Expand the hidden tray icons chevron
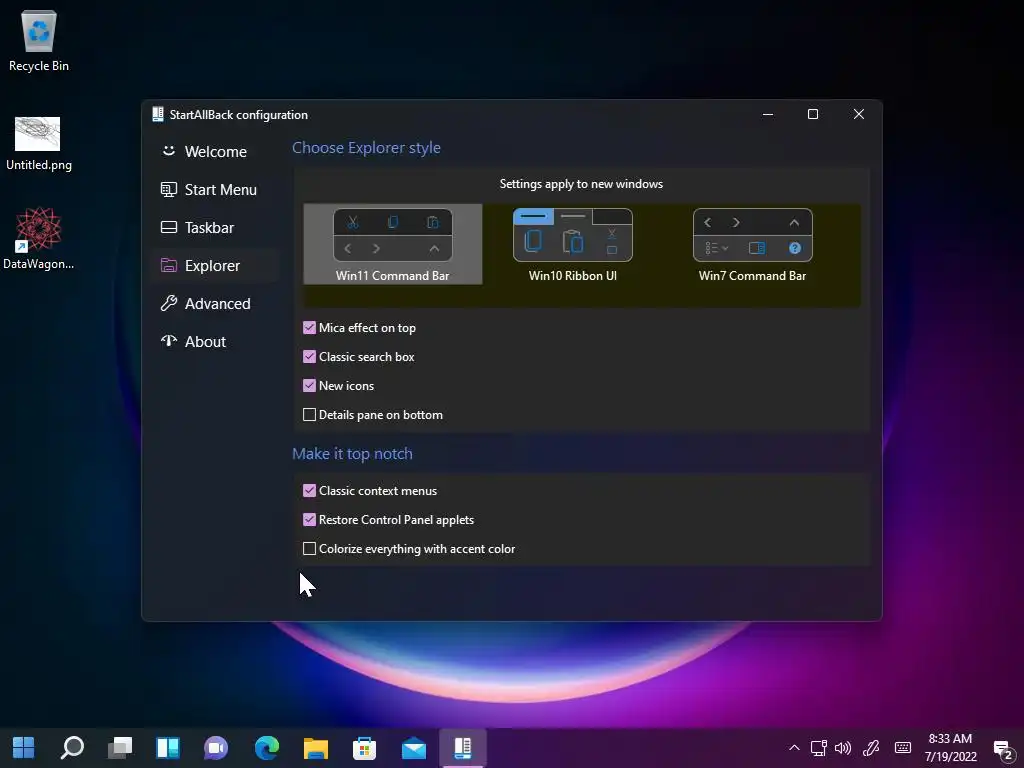Viewport: 1024px width, 768px height. click(794, 748)
